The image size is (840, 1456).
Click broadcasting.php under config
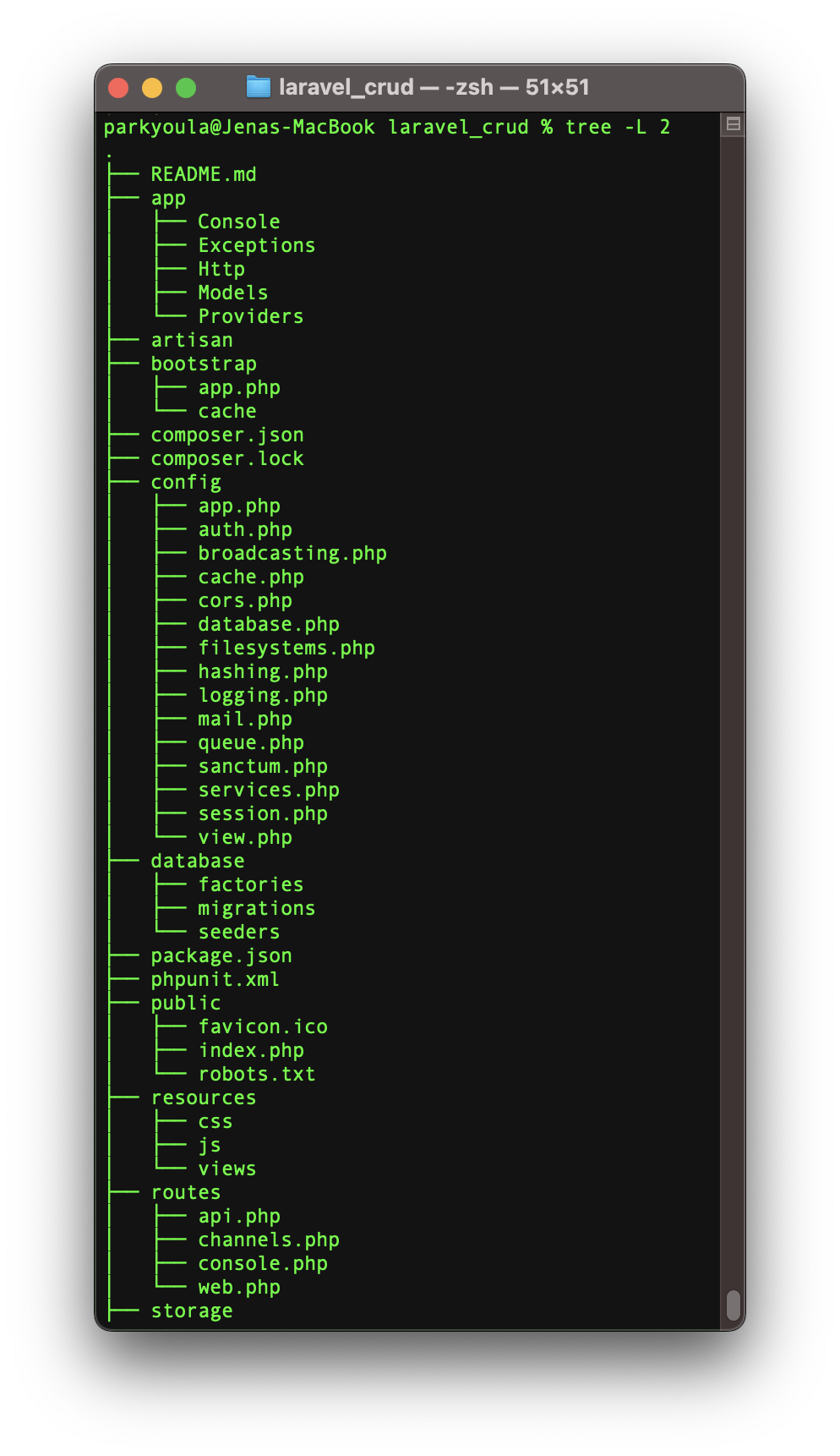click(x=292, y=553)
